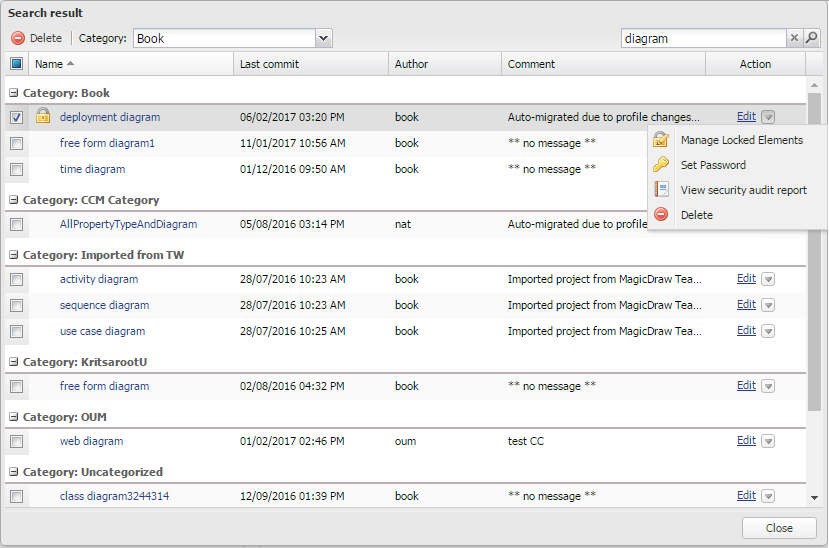829x548 pixels.
Task: Uncheck the deployment diagram checkbox
Action: click(x=16, y=117)
